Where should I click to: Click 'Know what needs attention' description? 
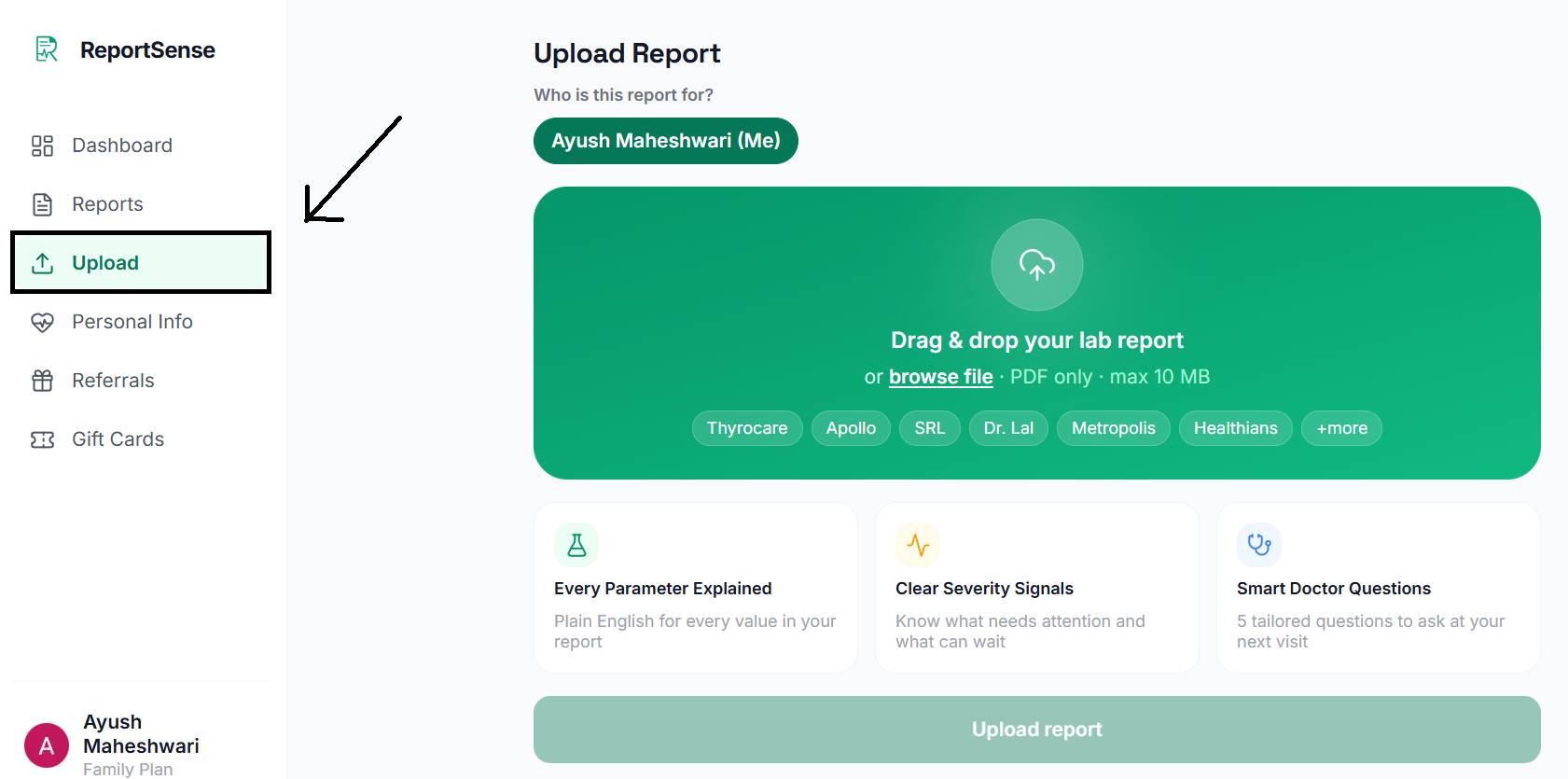pos(1020,632)
